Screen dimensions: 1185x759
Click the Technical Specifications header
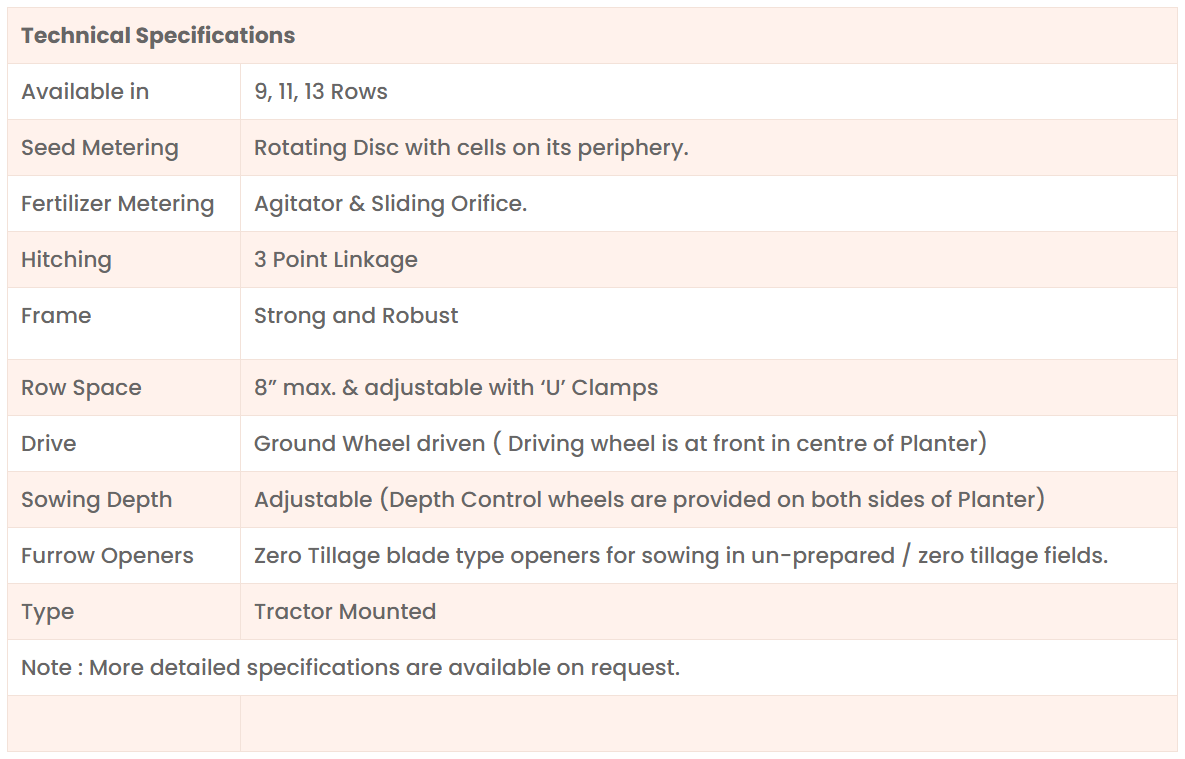(x=158, y=36)
